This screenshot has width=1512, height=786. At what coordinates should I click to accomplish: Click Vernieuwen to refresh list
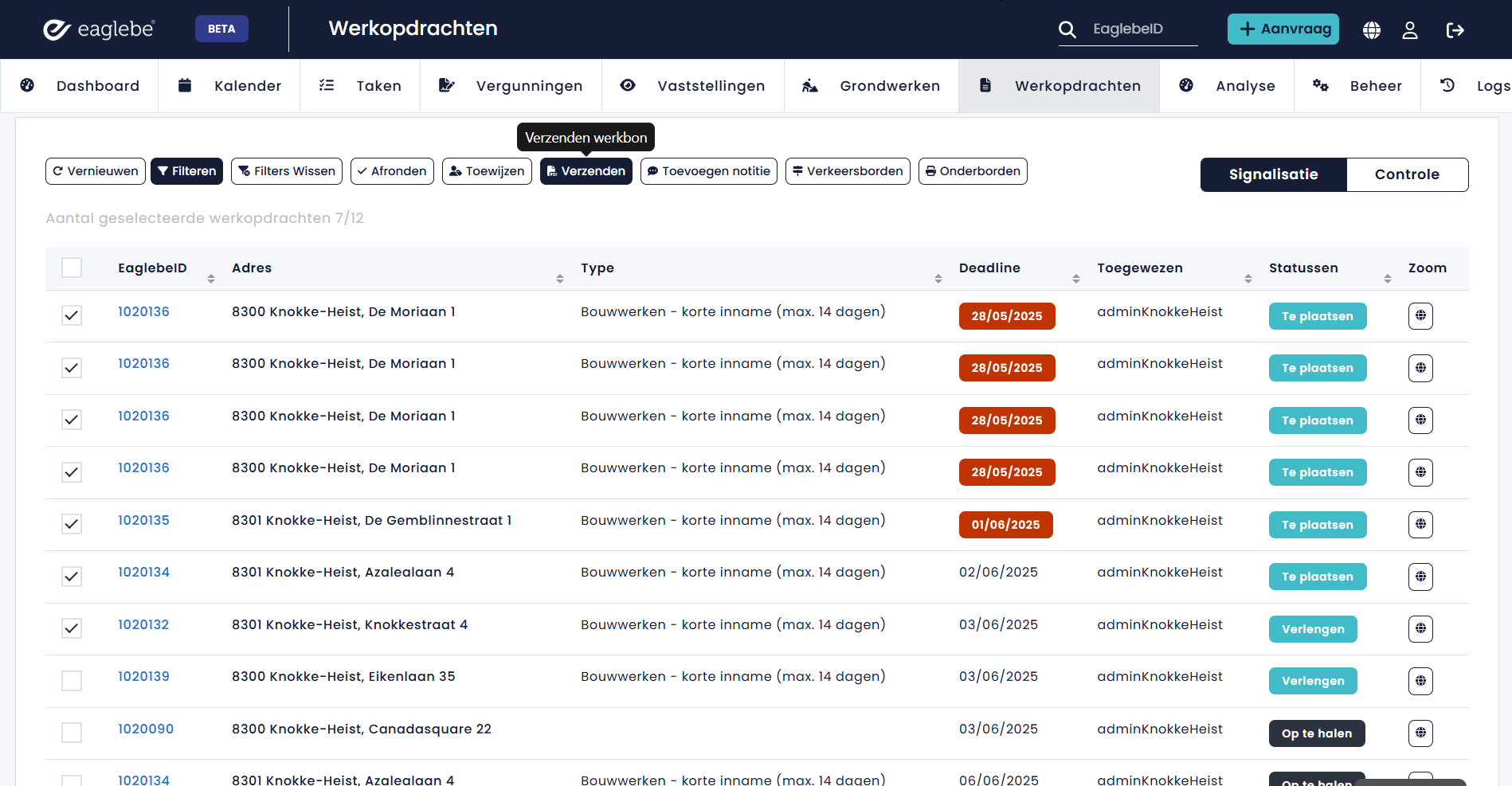tap(96, 171)
